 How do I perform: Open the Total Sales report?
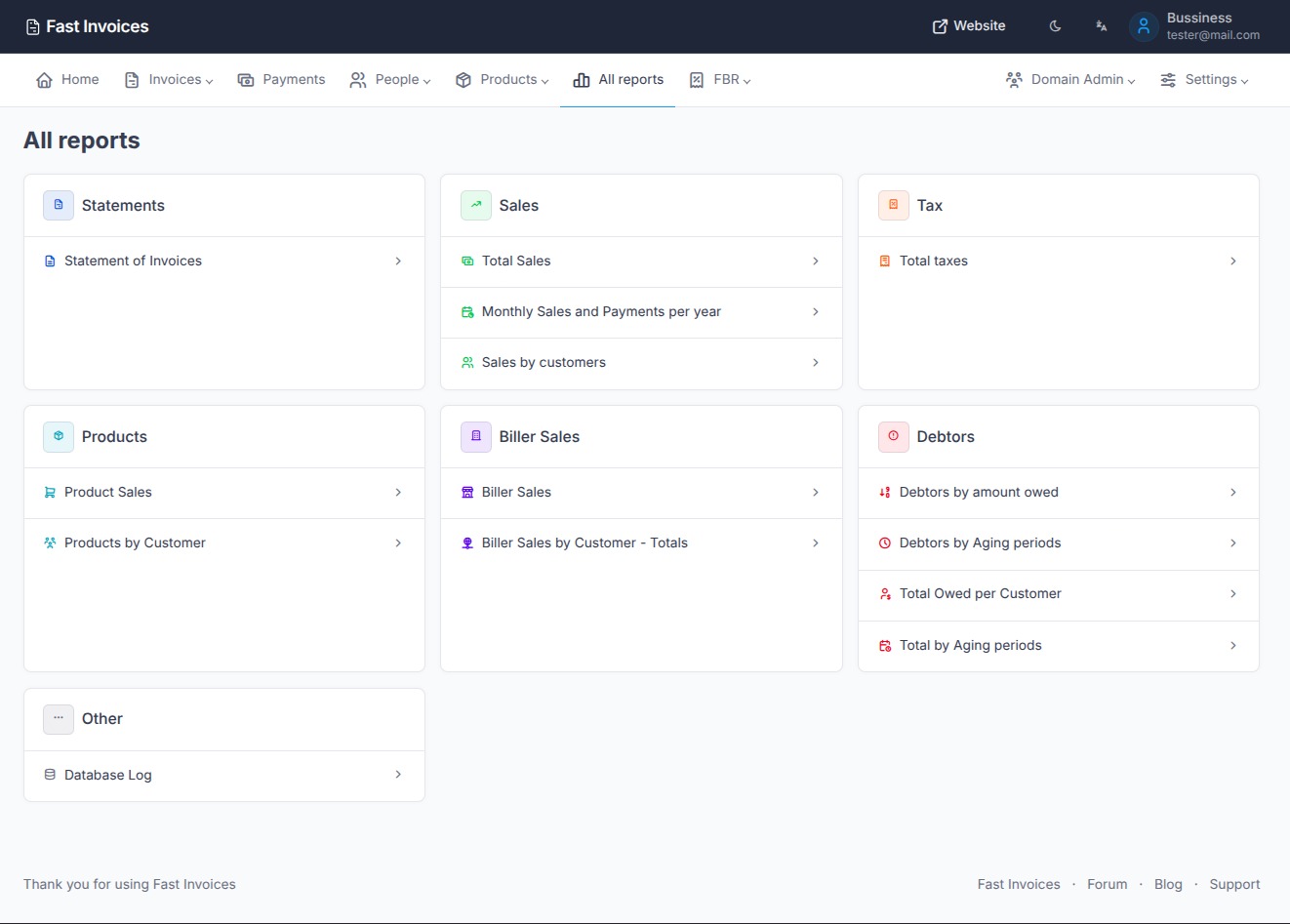click(641, 261)
